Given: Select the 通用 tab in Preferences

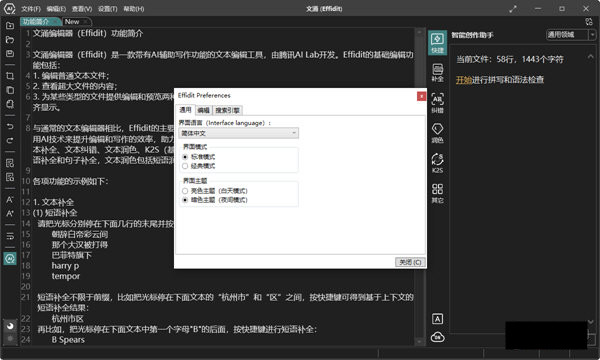Looking at the screenshot, I should click(185, 110).
